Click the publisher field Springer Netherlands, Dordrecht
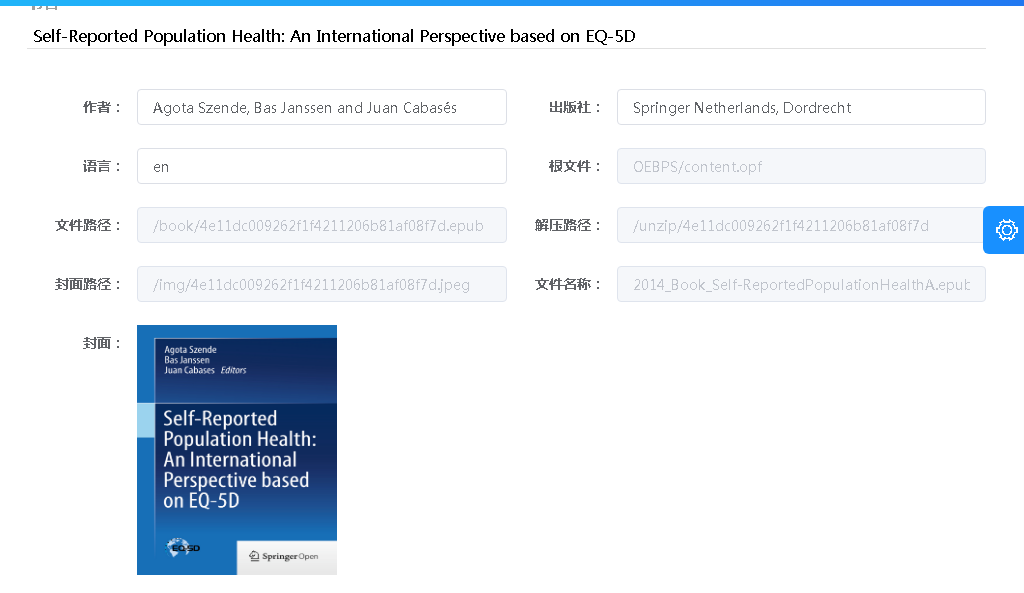Viewport: 1024px width, 593px height. click(x=801, y=107)
